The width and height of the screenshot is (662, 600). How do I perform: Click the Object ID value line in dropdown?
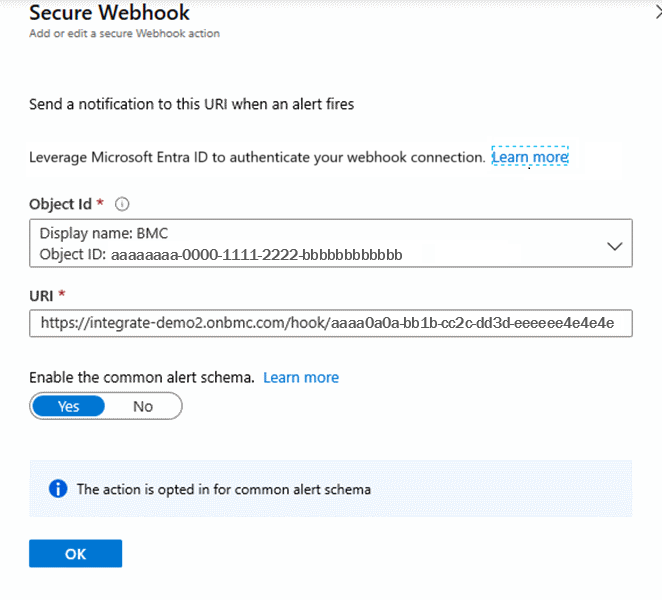click(x=220, y=255)
